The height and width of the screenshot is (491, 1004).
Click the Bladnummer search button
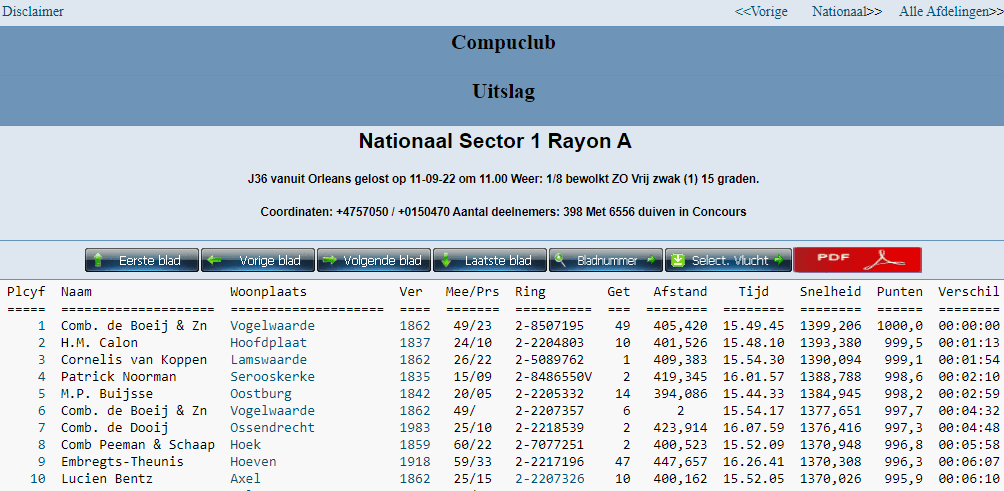(605, 260)
